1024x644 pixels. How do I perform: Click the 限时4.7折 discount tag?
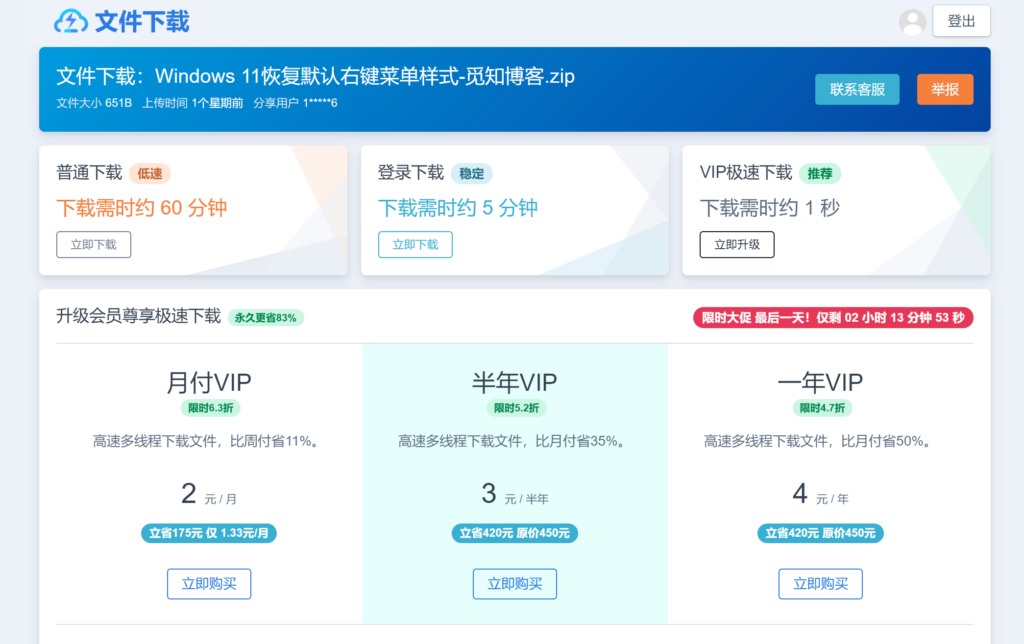822,408
